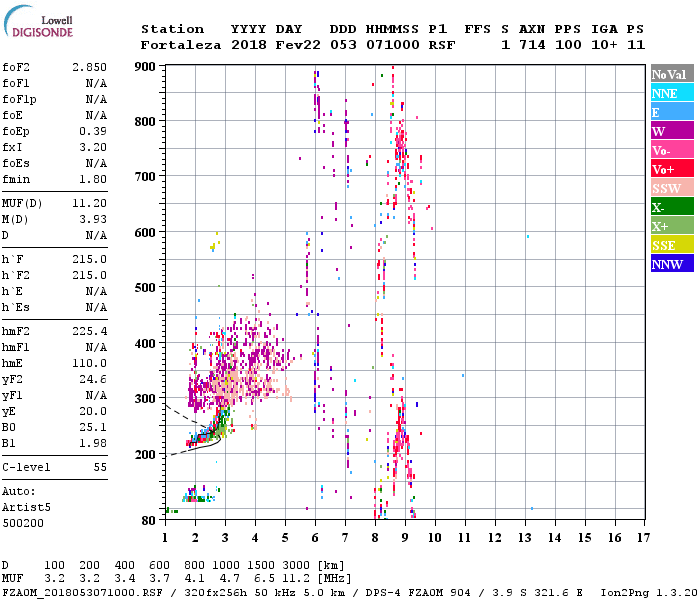Screen dimensions: 700x600
Task: Click the hmE value 110.0
Action: click(x=89, y=363)
